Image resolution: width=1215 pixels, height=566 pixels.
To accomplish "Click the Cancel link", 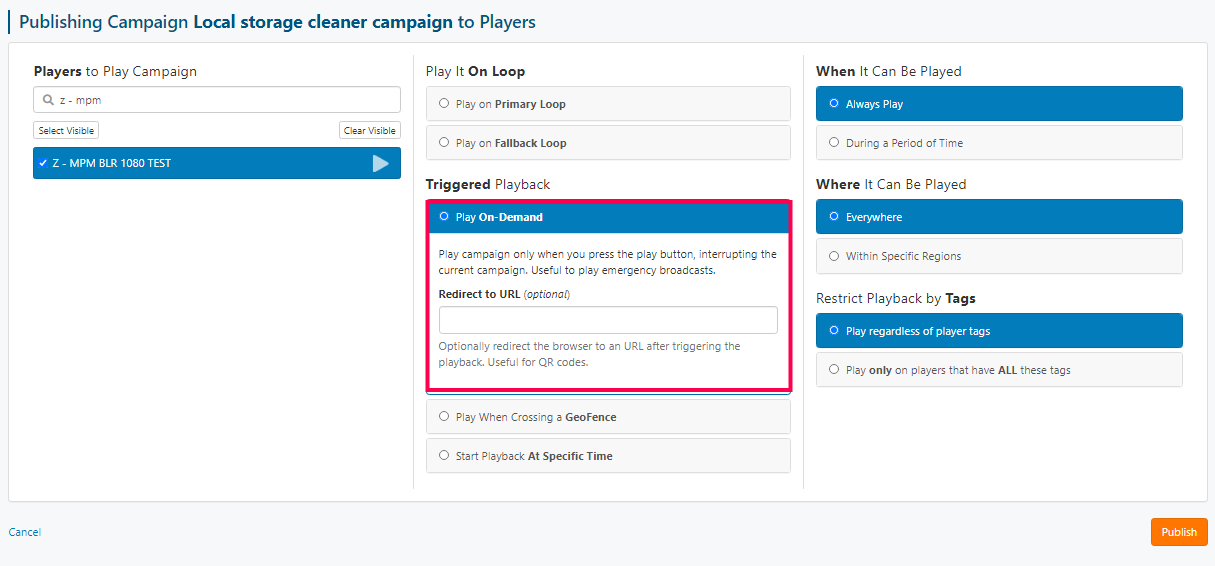I will [25, 532].
